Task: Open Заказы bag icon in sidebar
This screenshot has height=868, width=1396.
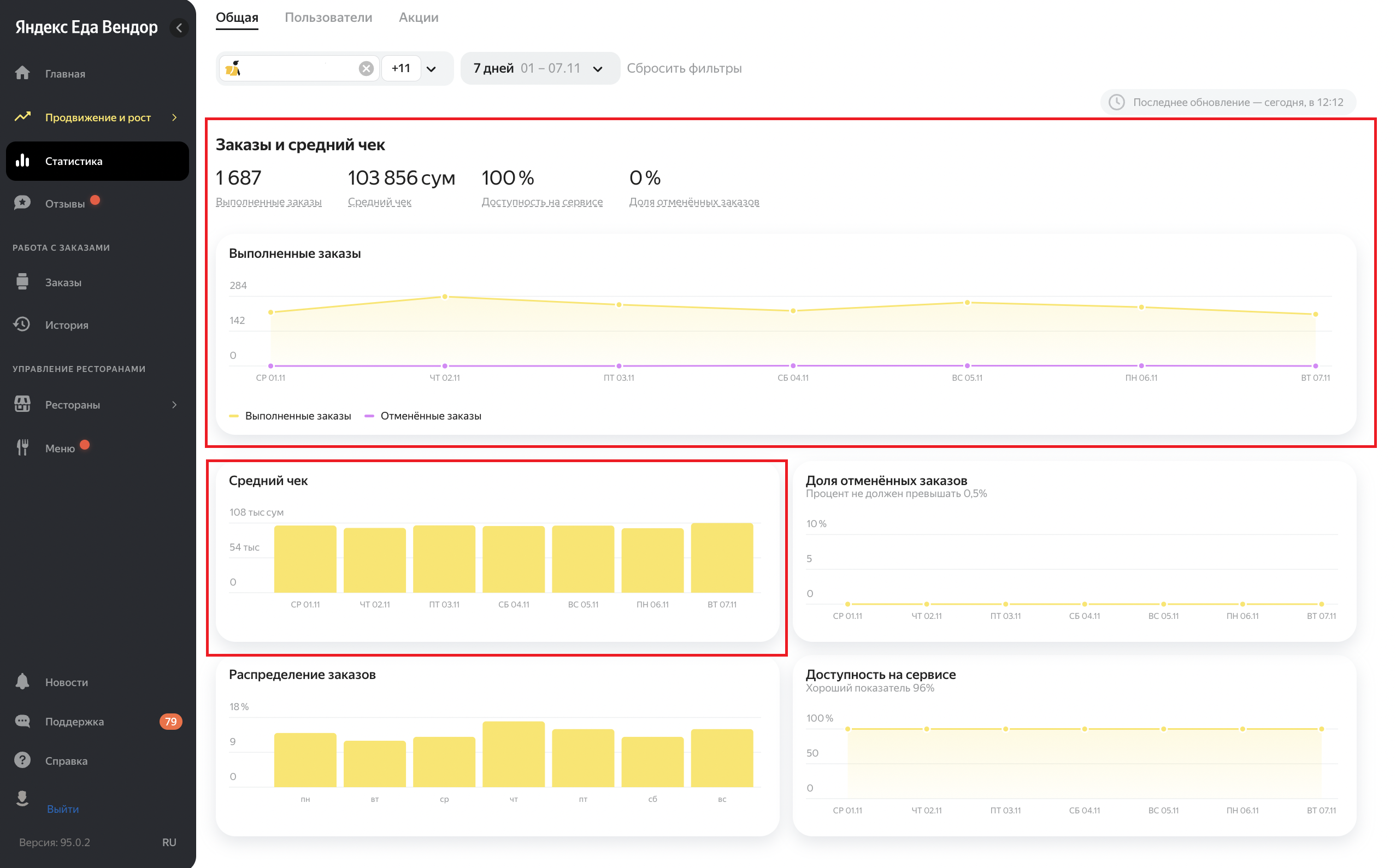Action: point(22,282)
